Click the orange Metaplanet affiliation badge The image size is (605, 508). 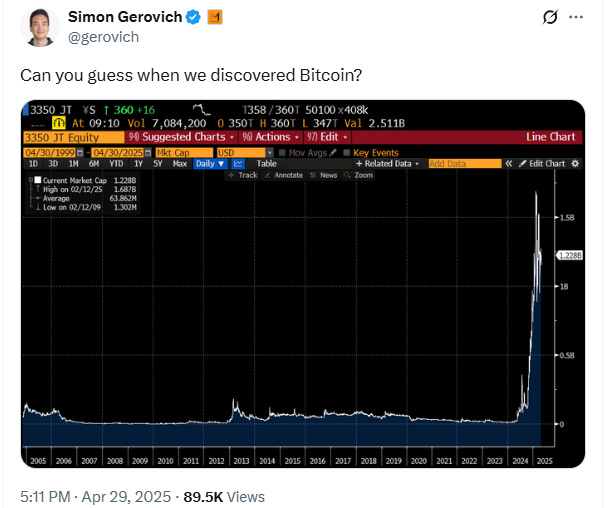(x=215, y=17)
